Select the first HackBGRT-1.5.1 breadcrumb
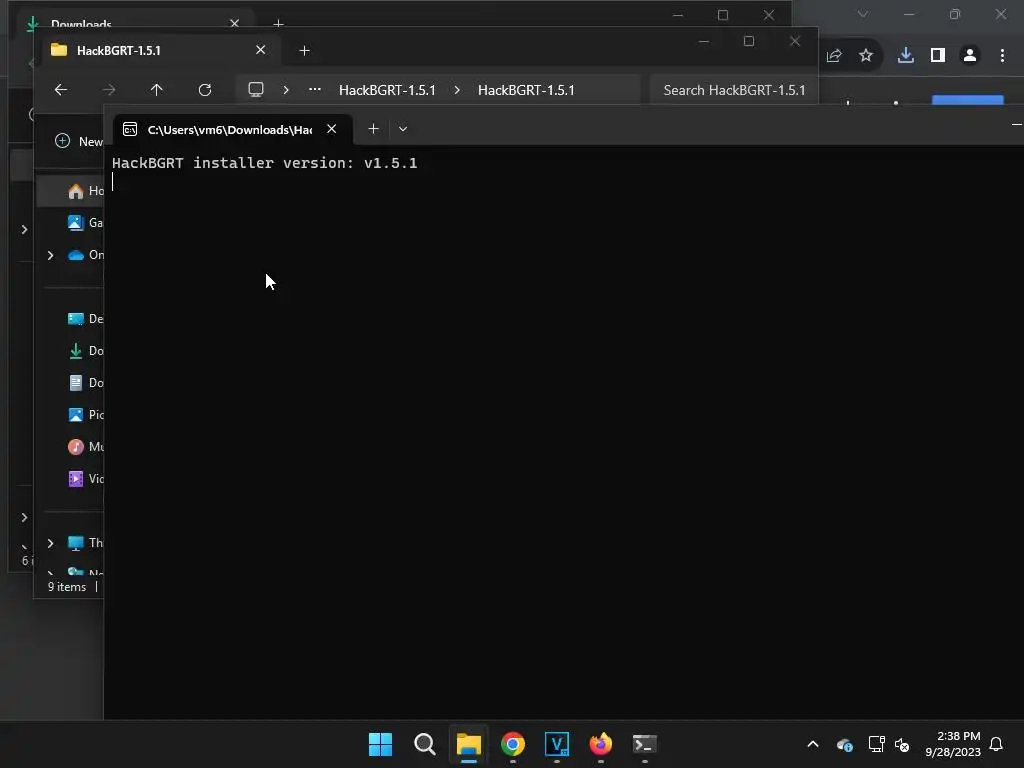This screenshot has width=1024, height=768. click(x=387, y=90)
